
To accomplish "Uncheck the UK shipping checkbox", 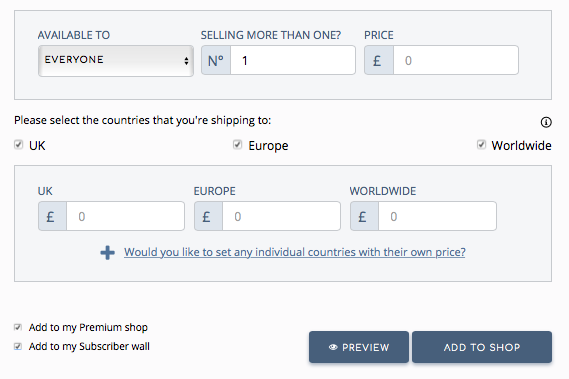I will [19, 145].
